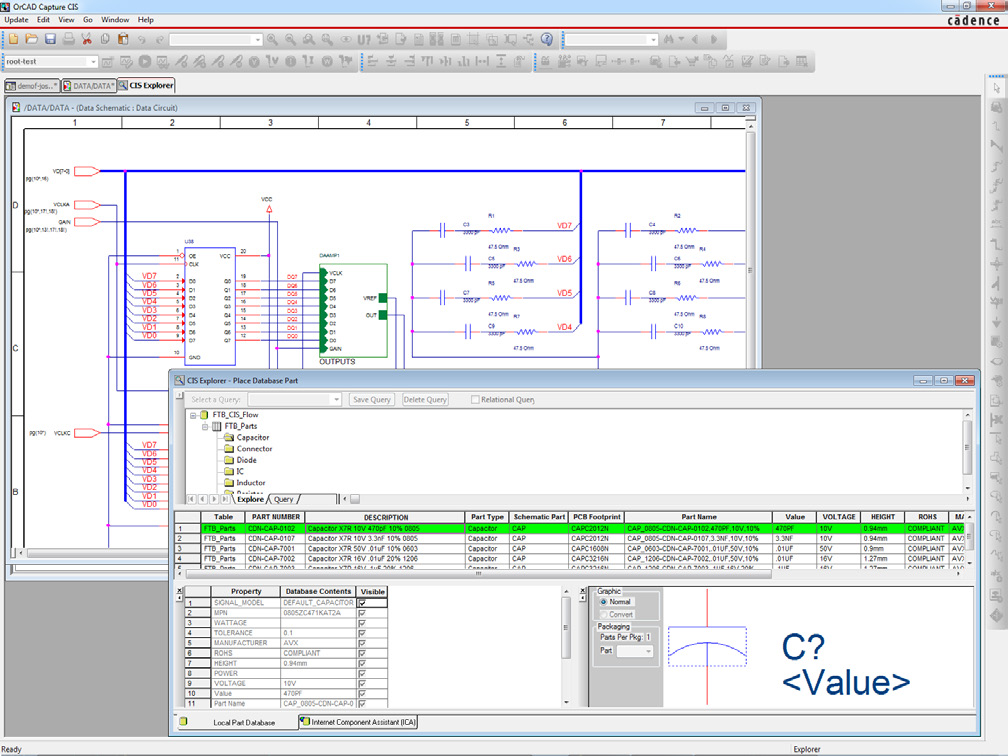Open the Edit menu
Screen dimensions: 1008x756
43,20
